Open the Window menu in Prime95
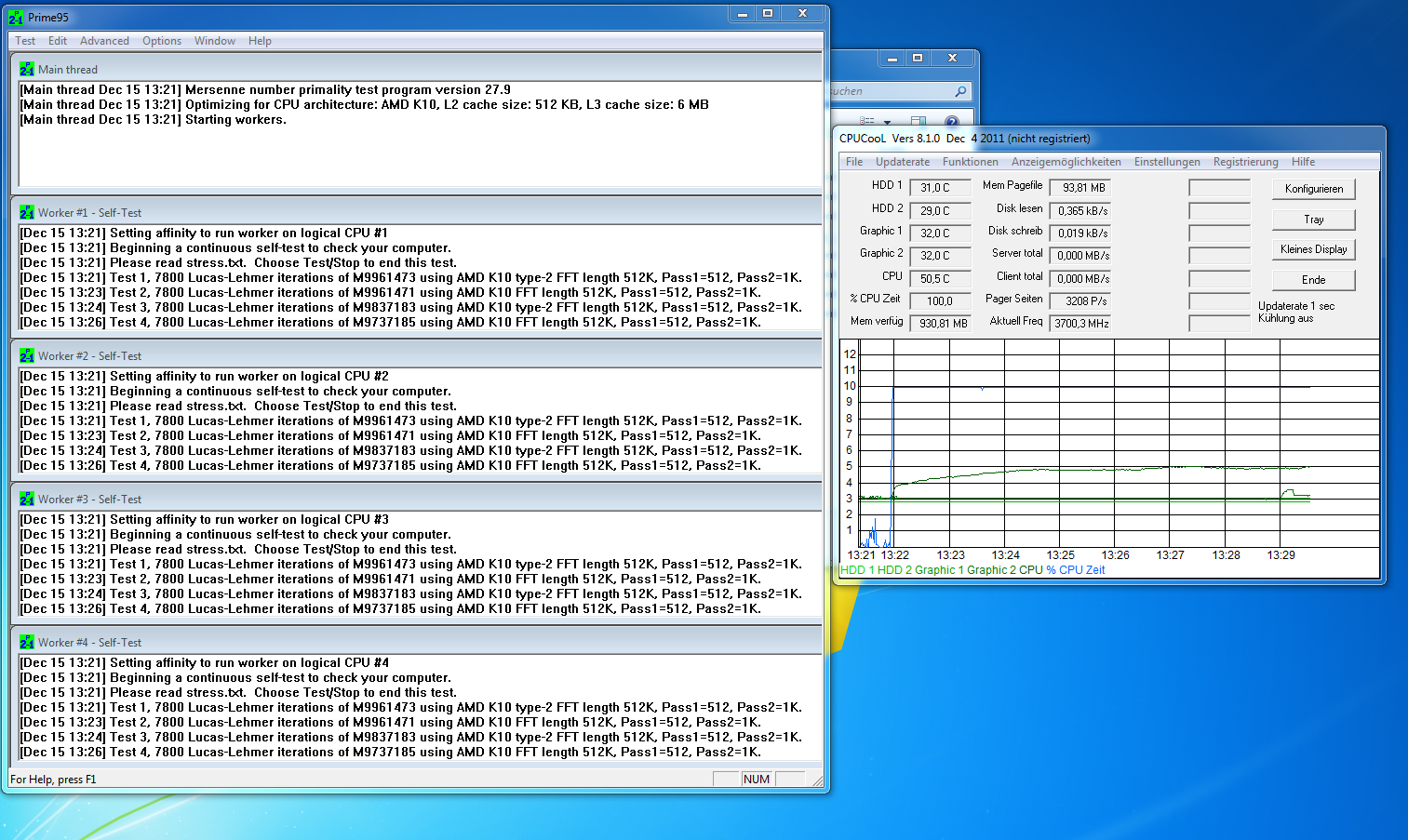 (215, 41)
